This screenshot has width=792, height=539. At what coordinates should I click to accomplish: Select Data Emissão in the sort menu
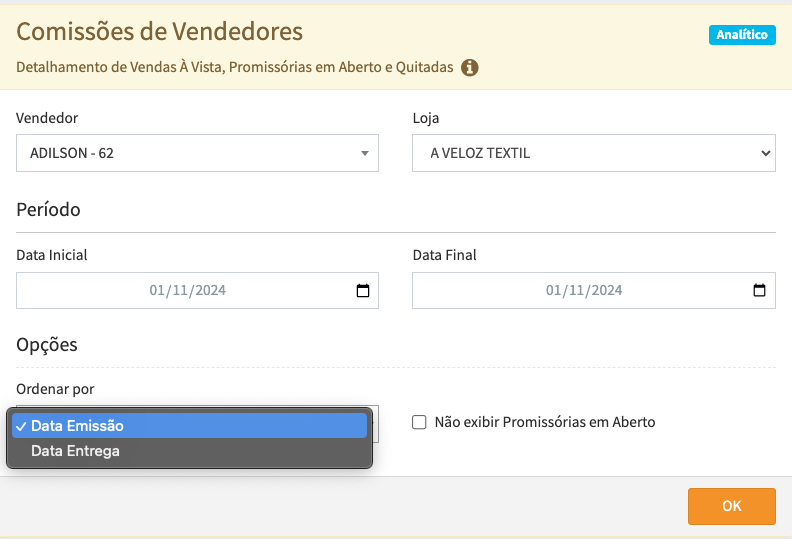pos(78,426)
